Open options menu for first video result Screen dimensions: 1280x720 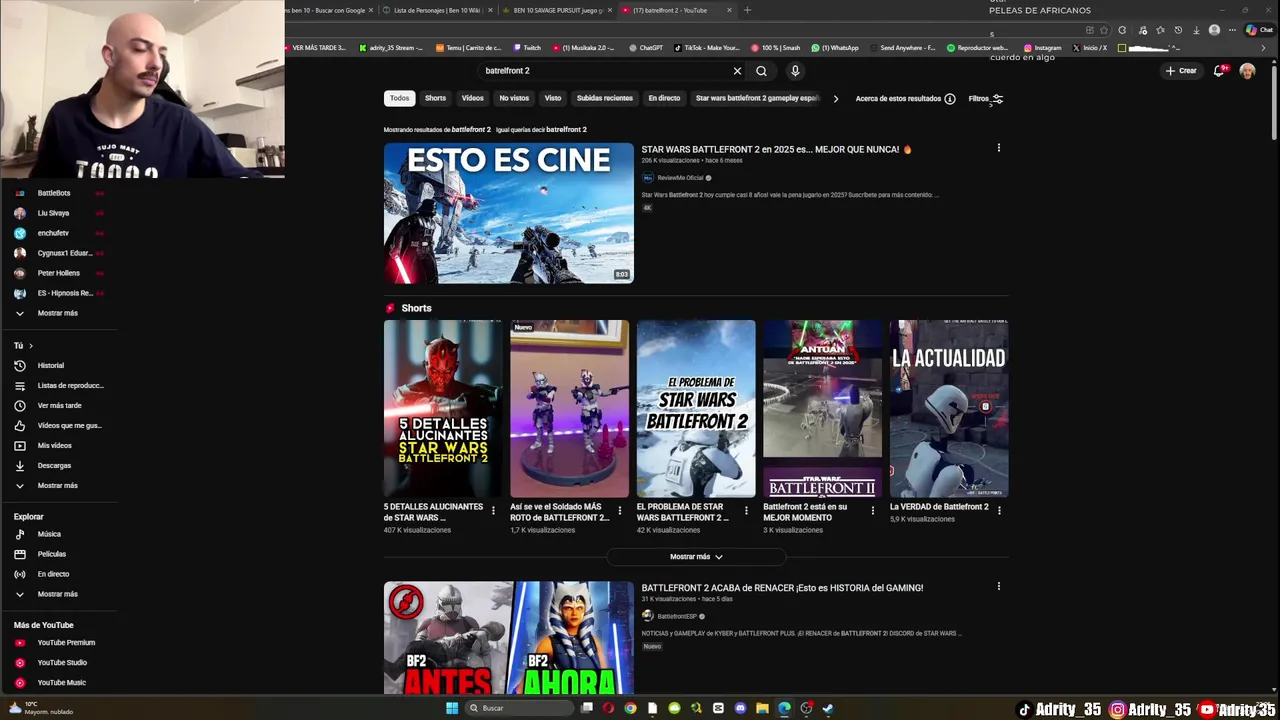tap(998, 148)
